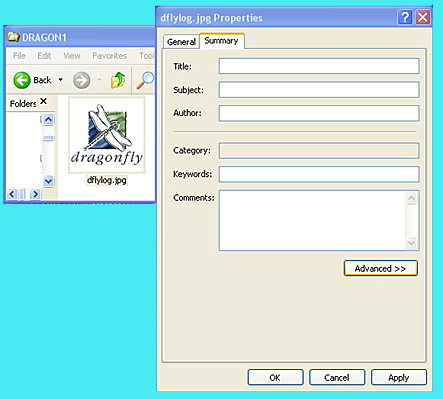Open the Tools menu in DRAGON1

click(x=147, y=56)
